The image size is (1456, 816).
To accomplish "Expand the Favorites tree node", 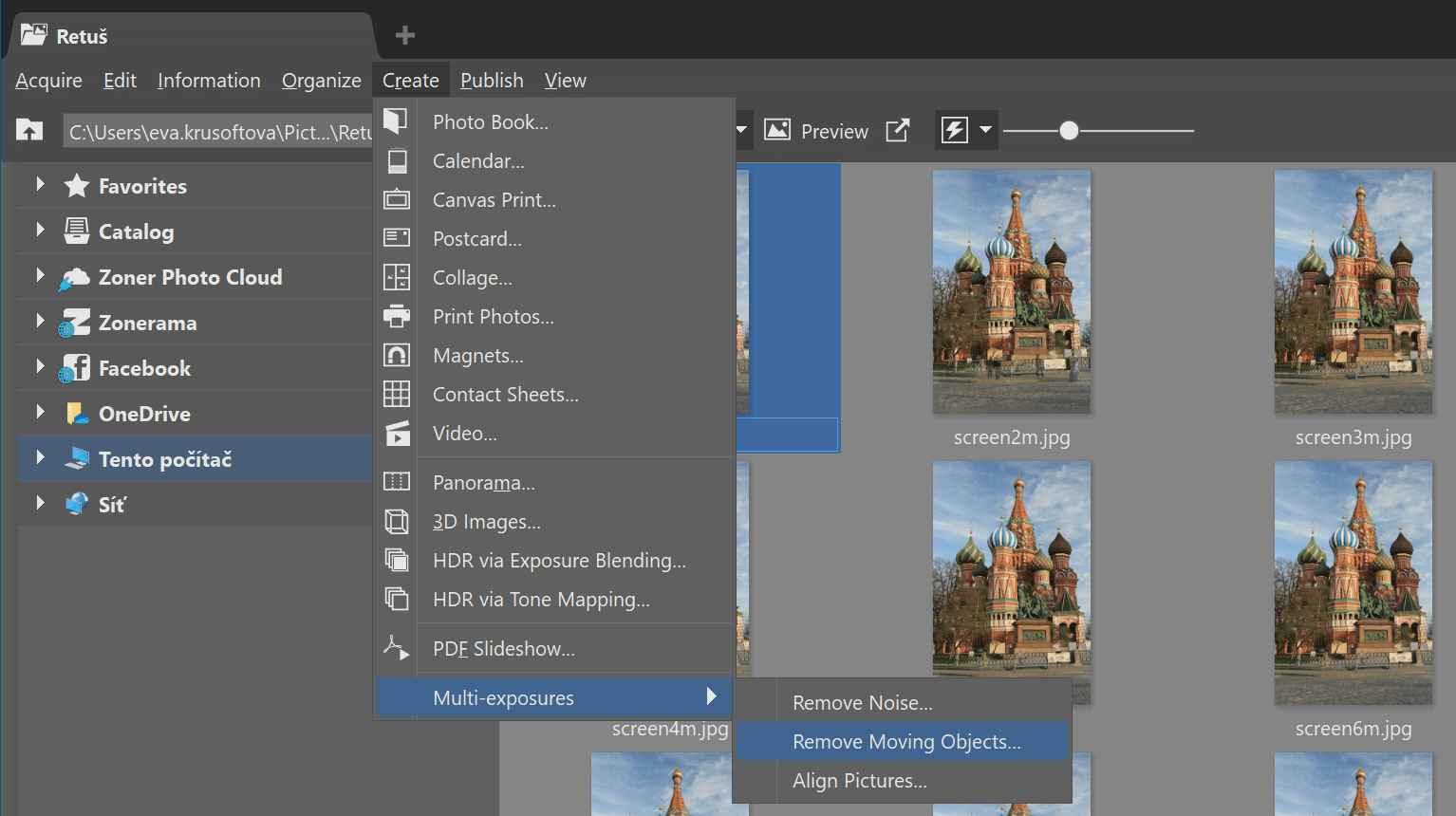I will click(x=40, y=184).
